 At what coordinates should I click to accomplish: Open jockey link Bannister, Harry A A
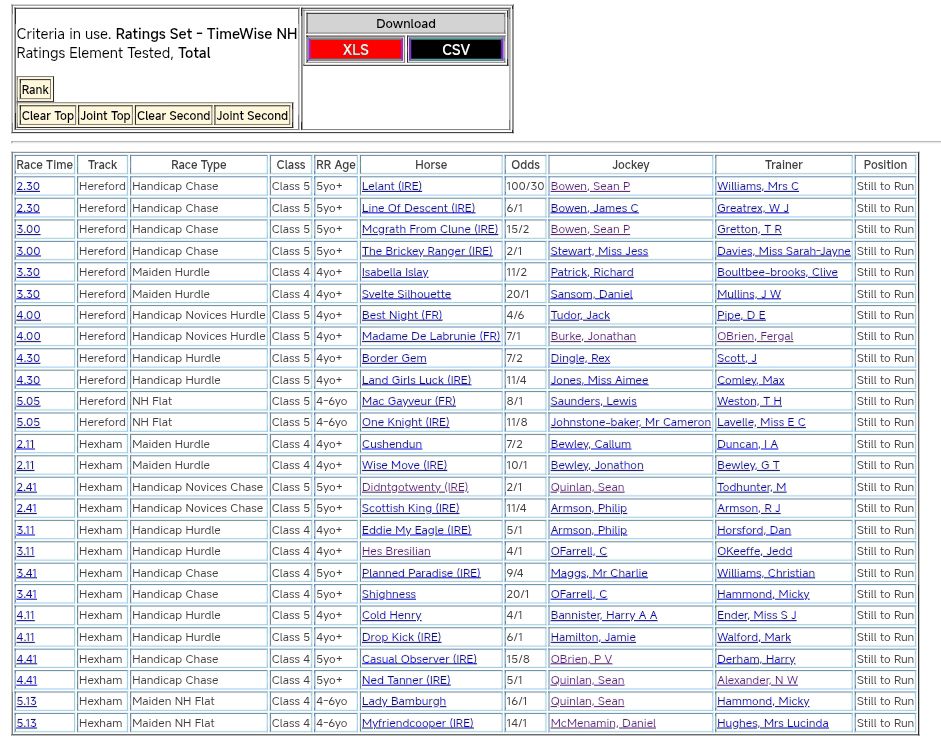[603, 616]
